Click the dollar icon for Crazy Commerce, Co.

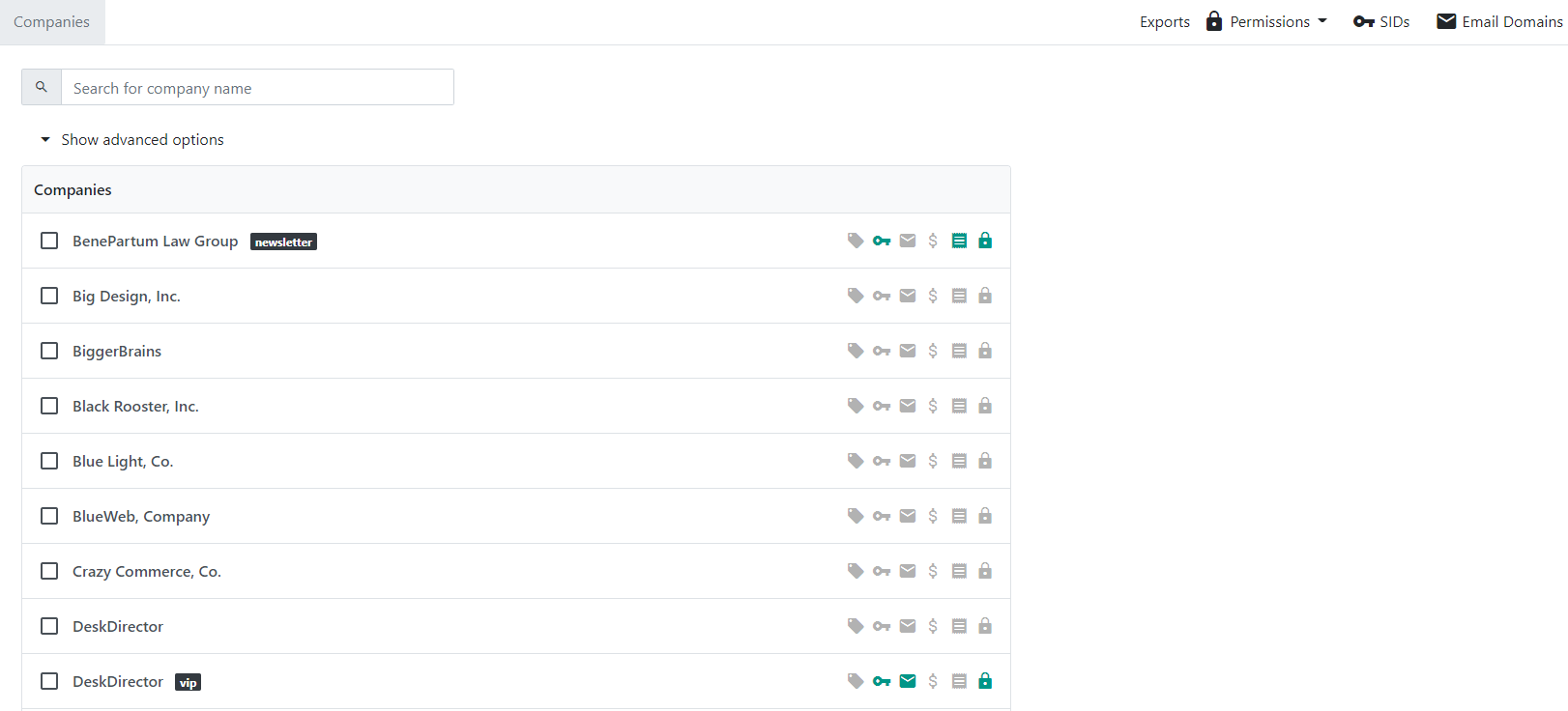pos(933,571)
